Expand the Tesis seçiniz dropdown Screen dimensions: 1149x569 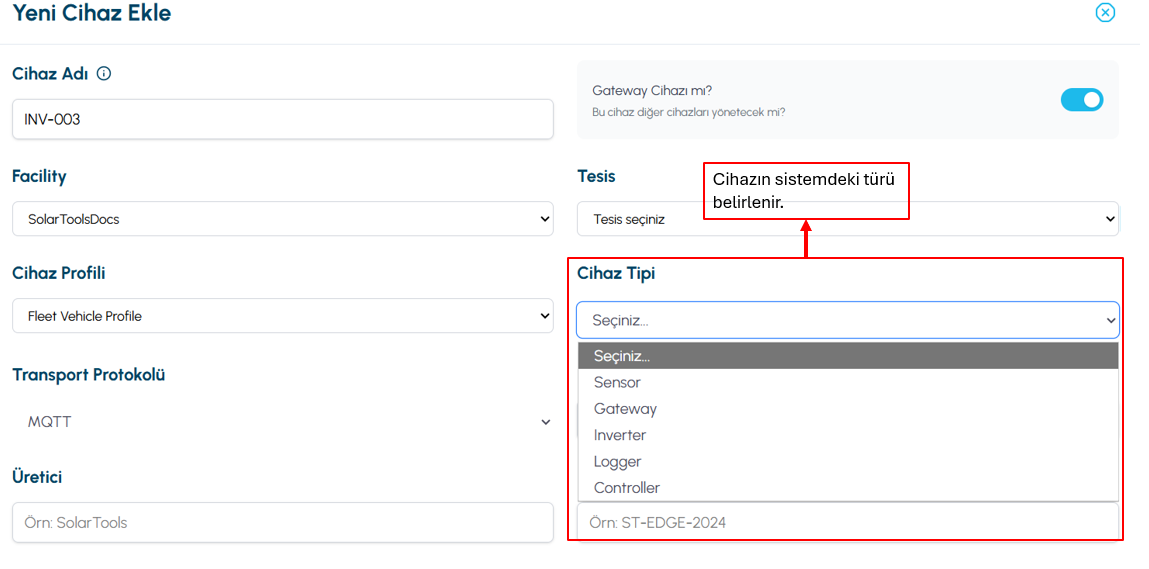coord(848,219)
